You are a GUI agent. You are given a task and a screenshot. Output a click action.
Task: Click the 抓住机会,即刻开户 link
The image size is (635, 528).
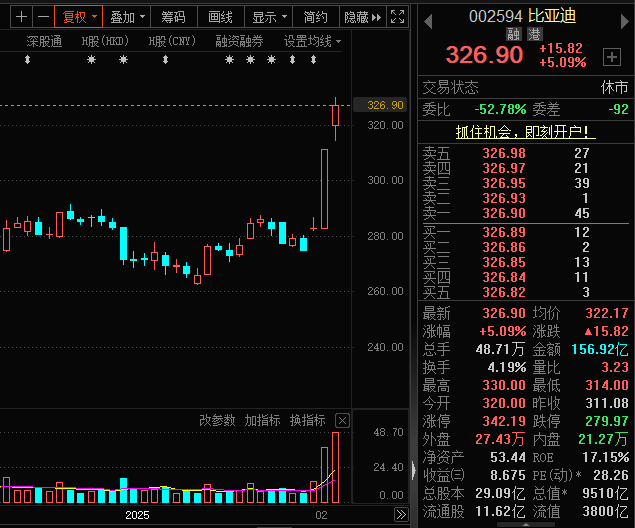525,131
